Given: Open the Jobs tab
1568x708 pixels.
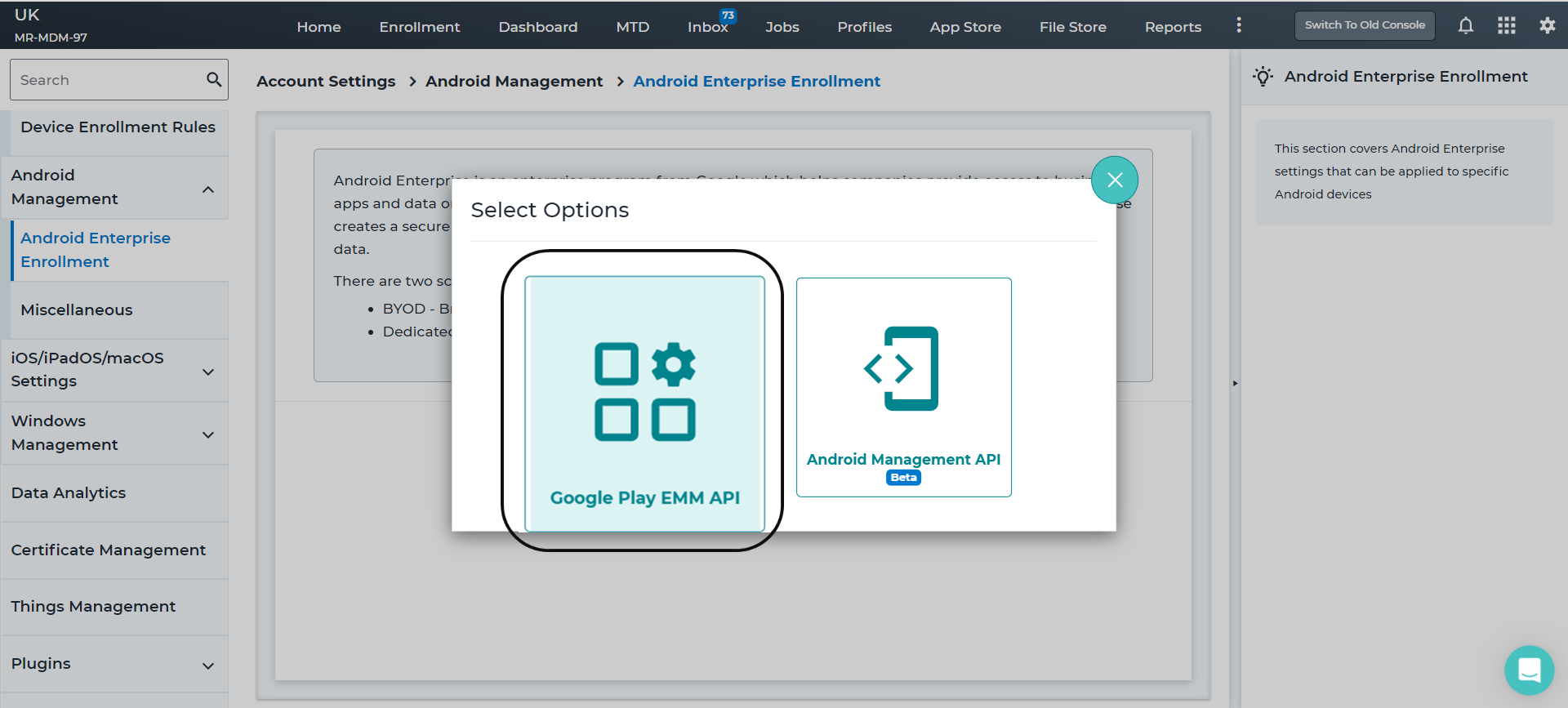Looking at the screenshot, I should point(782,27).
